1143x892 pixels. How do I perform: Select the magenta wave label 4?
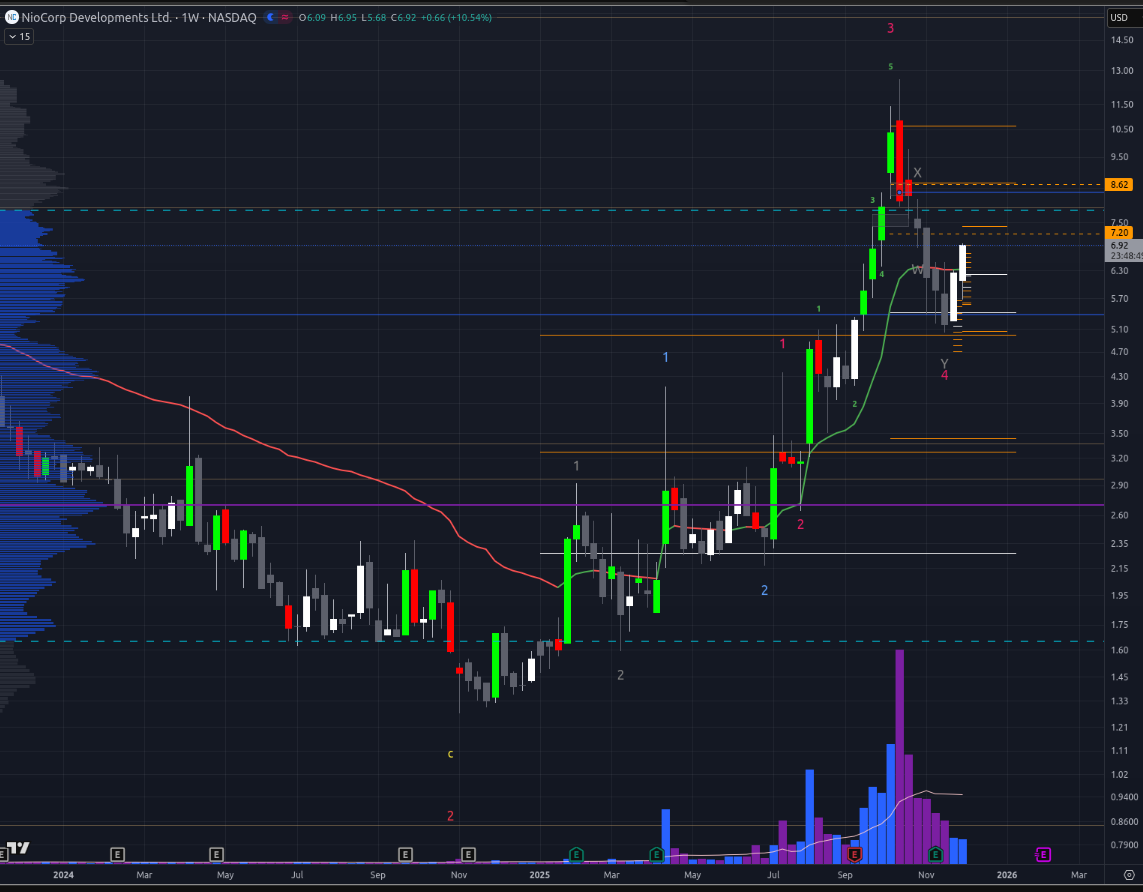[x=944, y=375]
